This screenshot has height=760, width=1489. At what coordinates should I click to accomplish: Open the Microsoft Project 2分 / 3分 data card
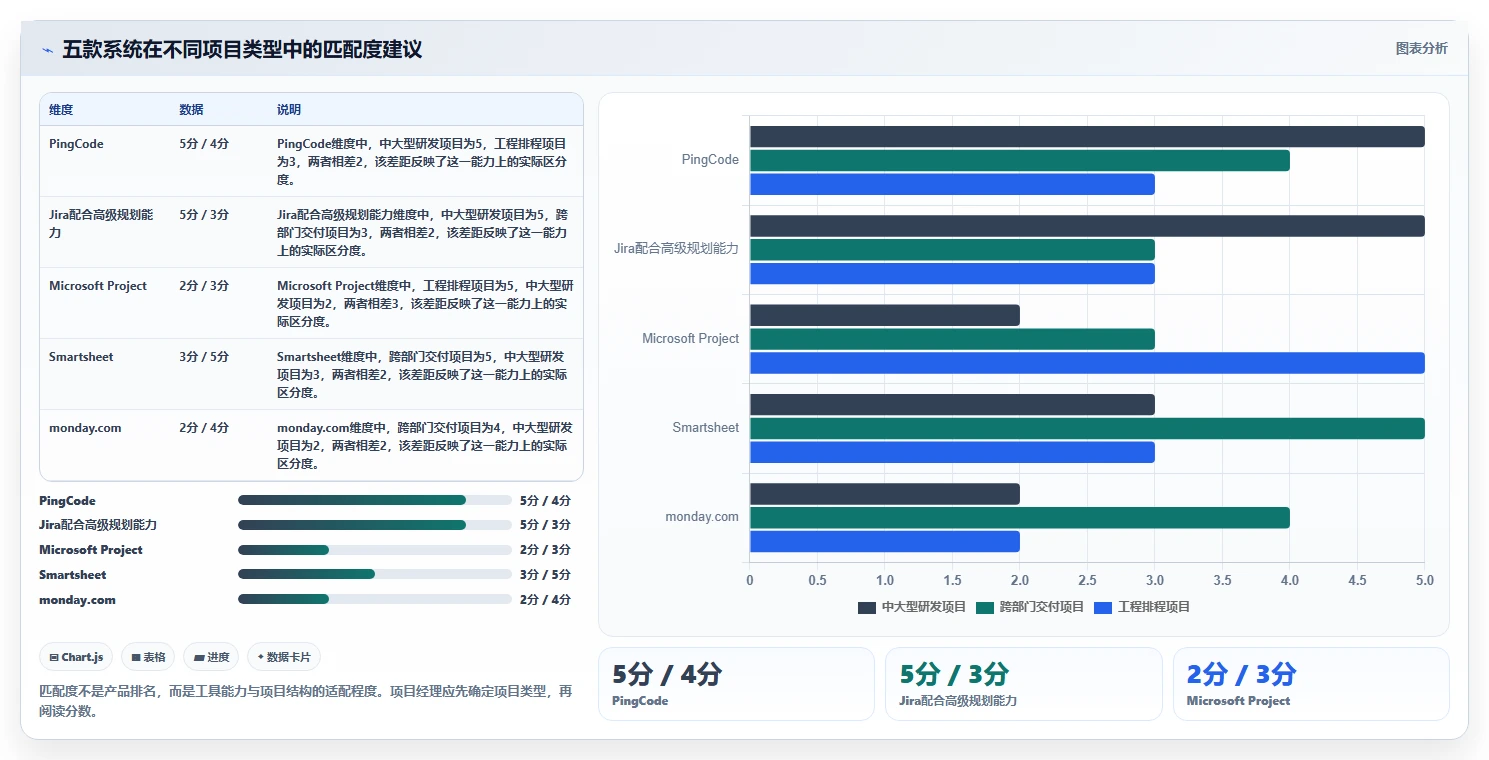coord(1311,684)
